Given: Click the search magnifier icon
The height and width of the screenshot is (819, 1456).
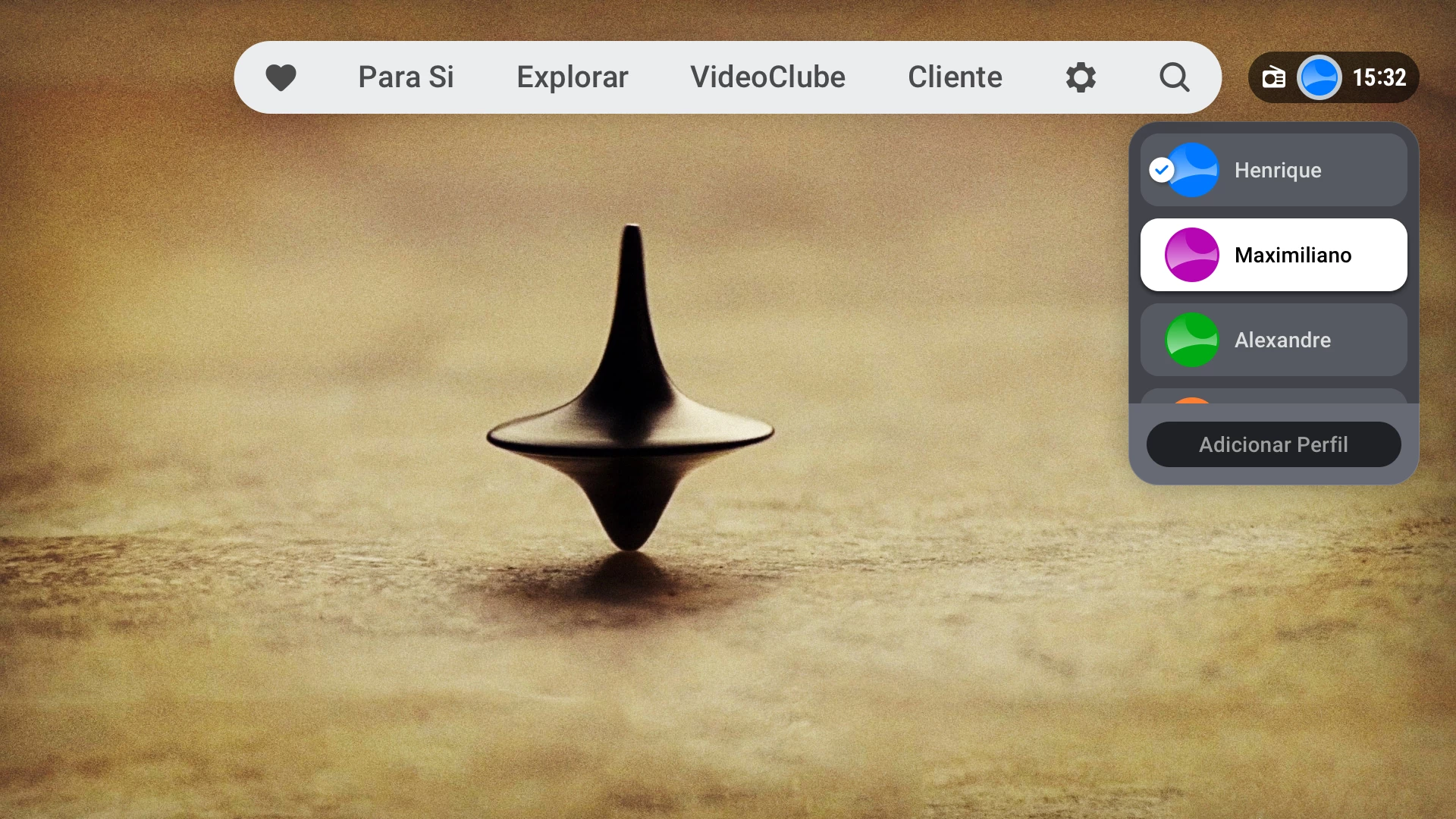Looking at the screenshot, I should [x=1174, y=77].
